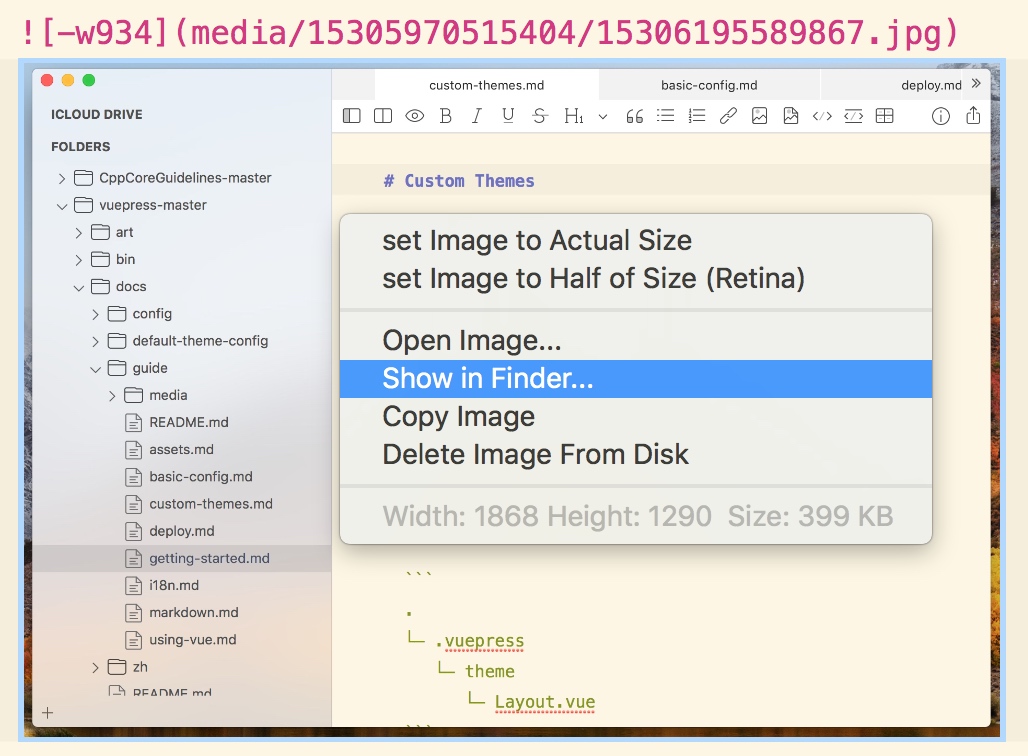Click the plus button at sidebar bottom
The width and height of the screenshot is (1028, 756).
[x=47, y=713]
